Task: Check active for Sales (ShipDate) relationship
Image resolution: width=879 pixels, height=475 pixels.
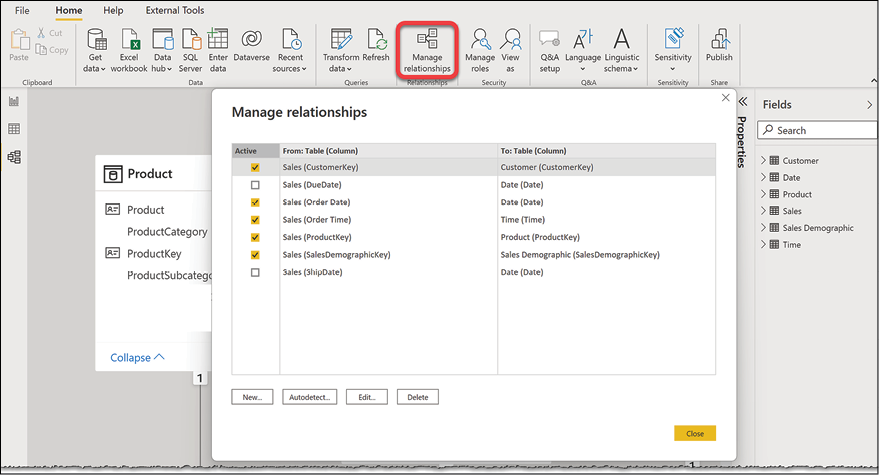Action: point(255,273)
